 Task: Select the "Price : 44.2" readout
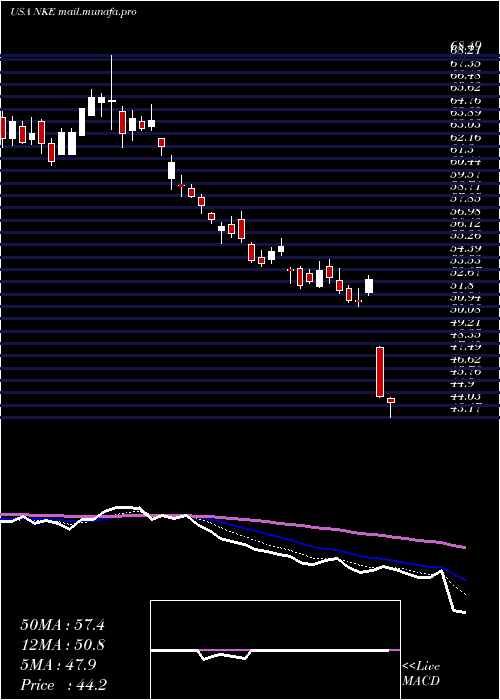point(62,685)
